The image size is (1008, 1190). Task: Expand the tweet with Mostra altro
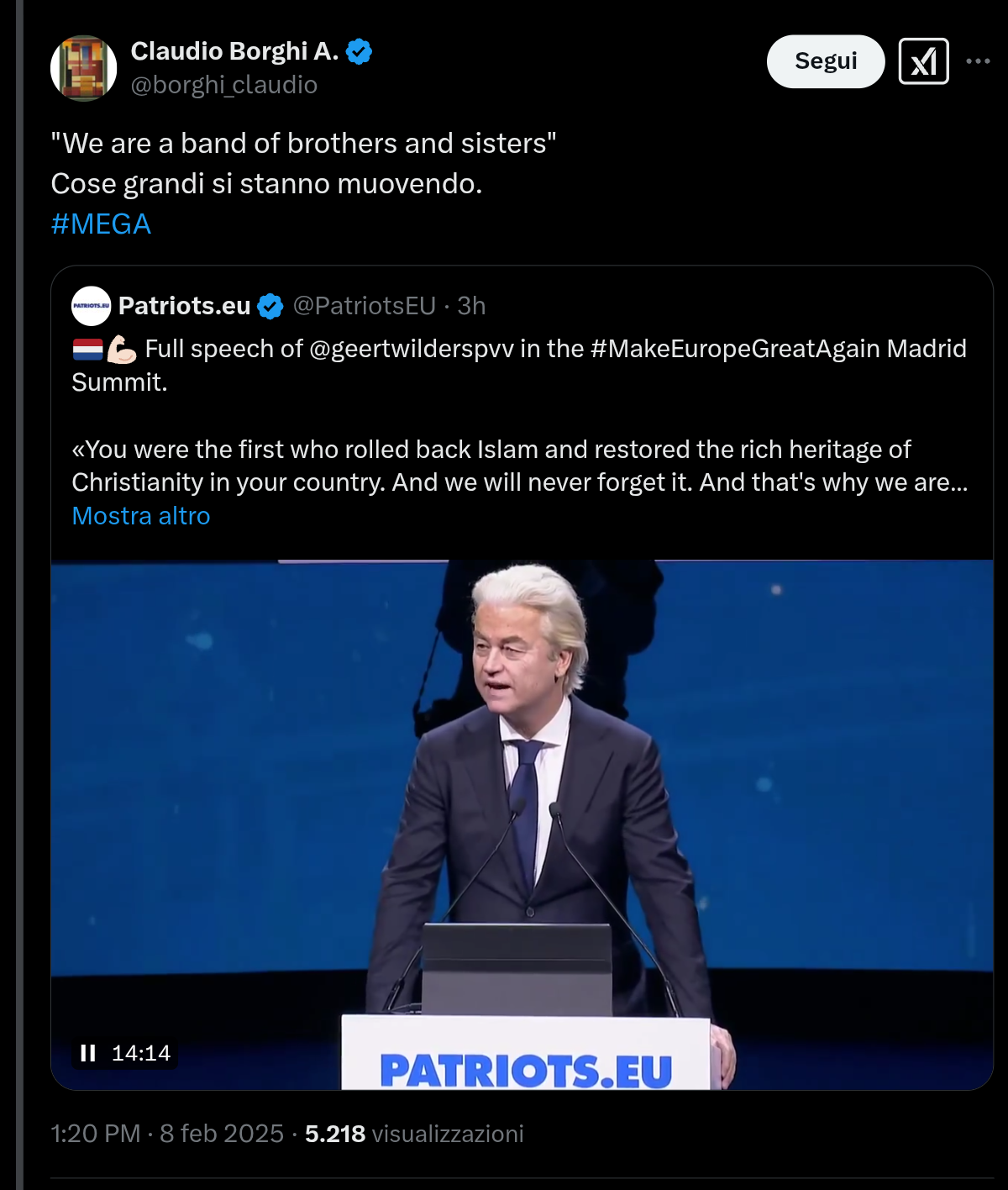tap(140, 515)
